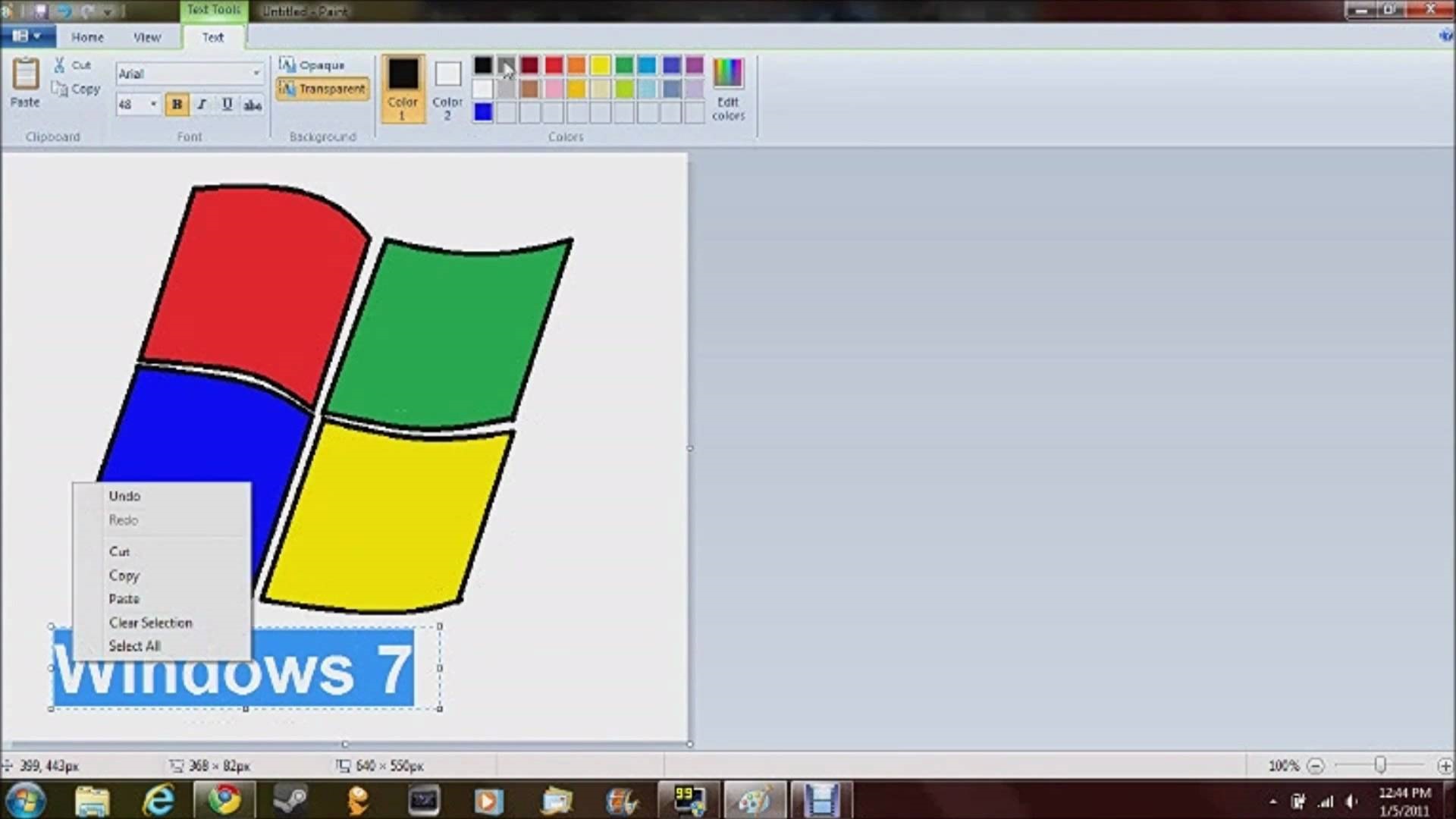
Task: Open Windows Explorer from the taskbar
Action: click(x=92, y=801)
